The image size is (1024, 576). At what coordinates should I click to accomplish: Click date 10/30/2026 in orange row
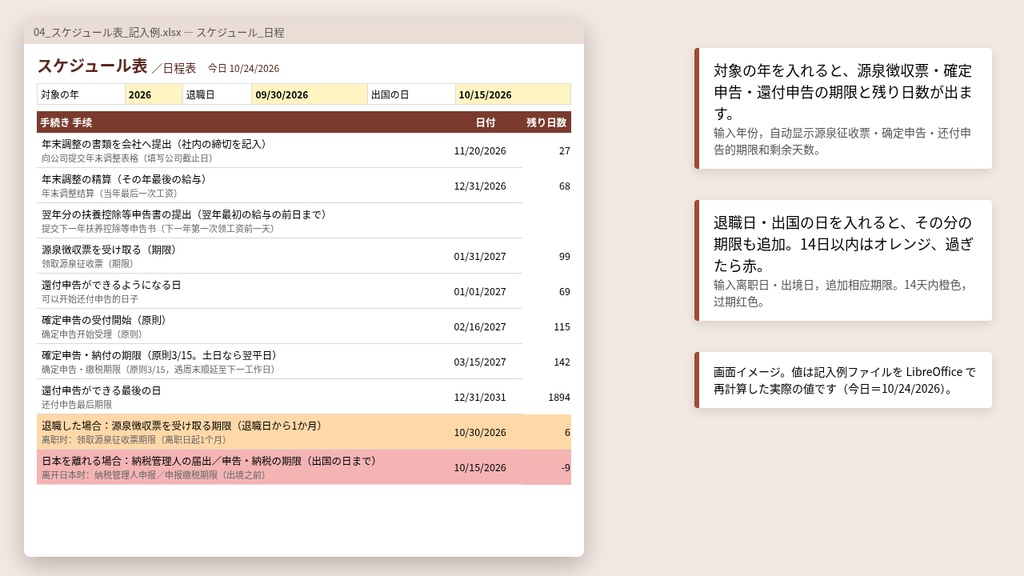click(x=480, y=433)
